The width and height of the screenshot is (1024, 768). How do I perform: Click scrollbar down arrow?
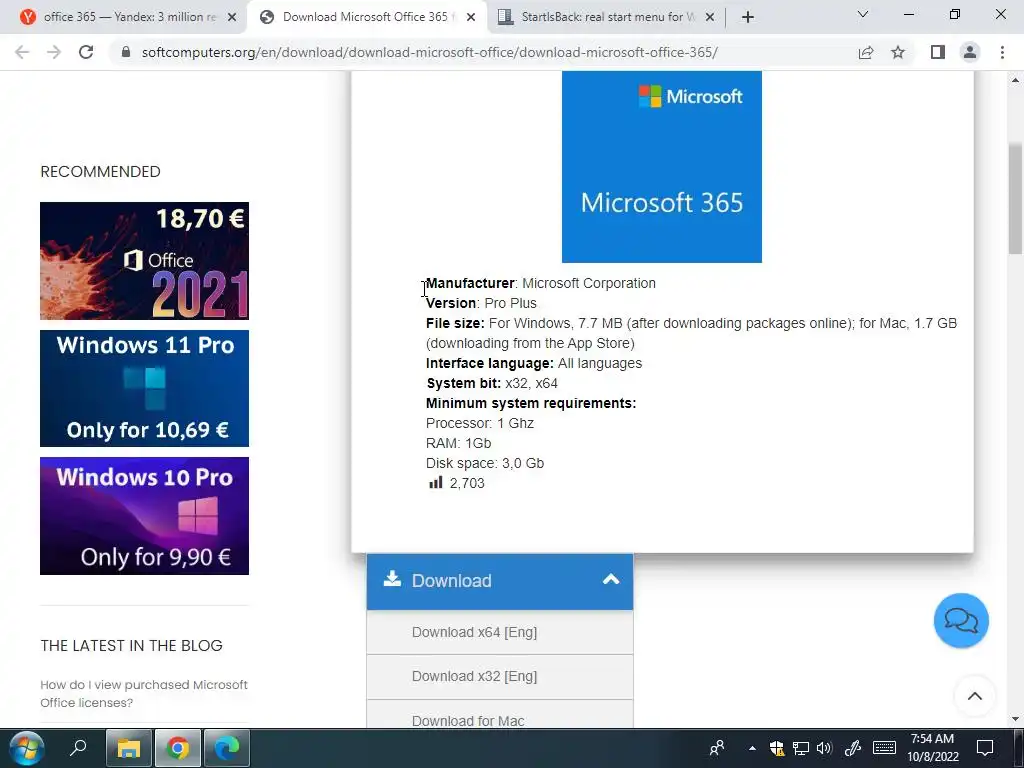point(1015,719)
